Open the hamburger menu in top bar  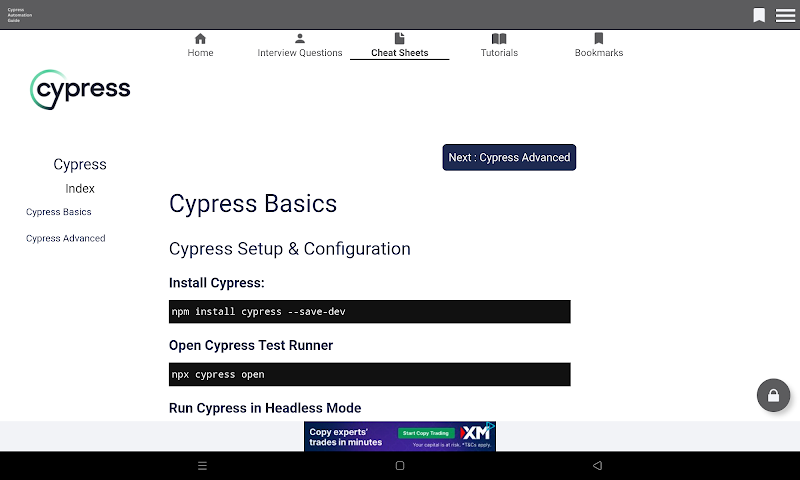(x=785, y=15)
